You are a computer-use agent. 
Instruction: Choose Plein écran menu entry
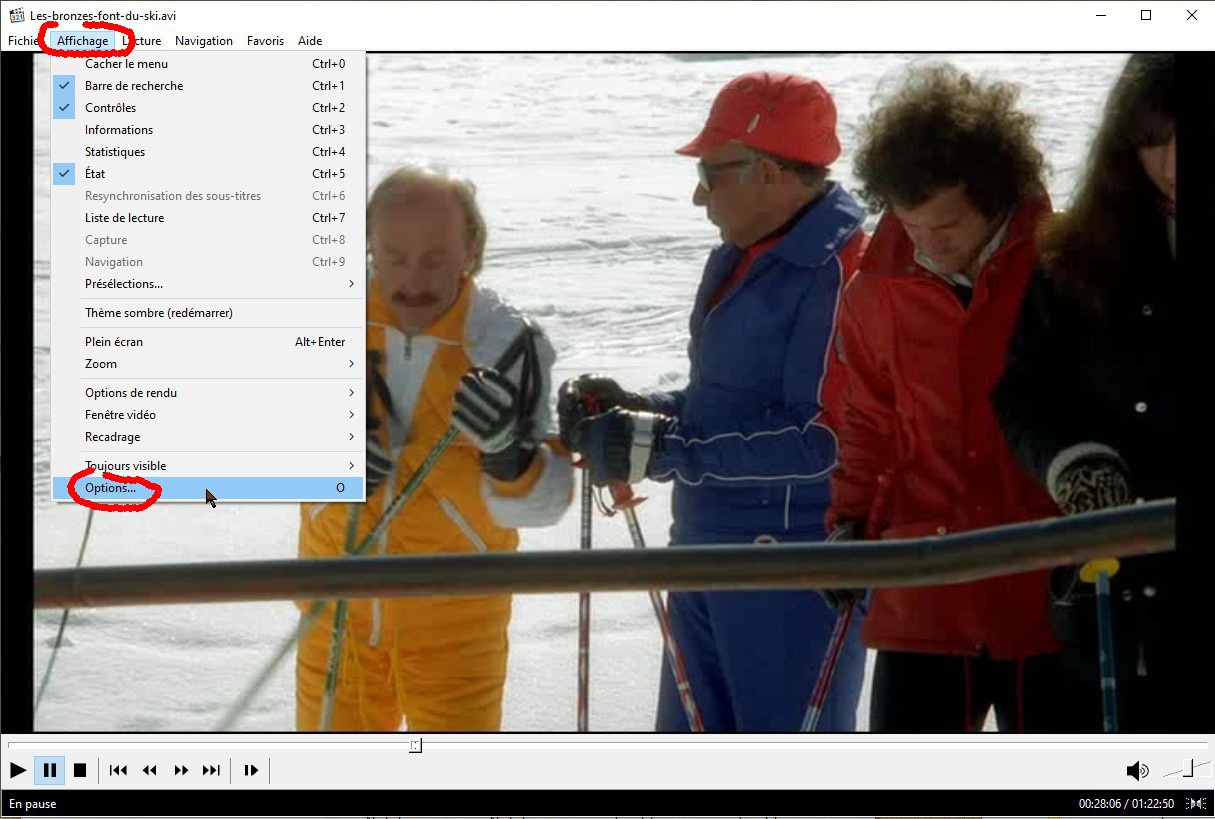[209, 342]
